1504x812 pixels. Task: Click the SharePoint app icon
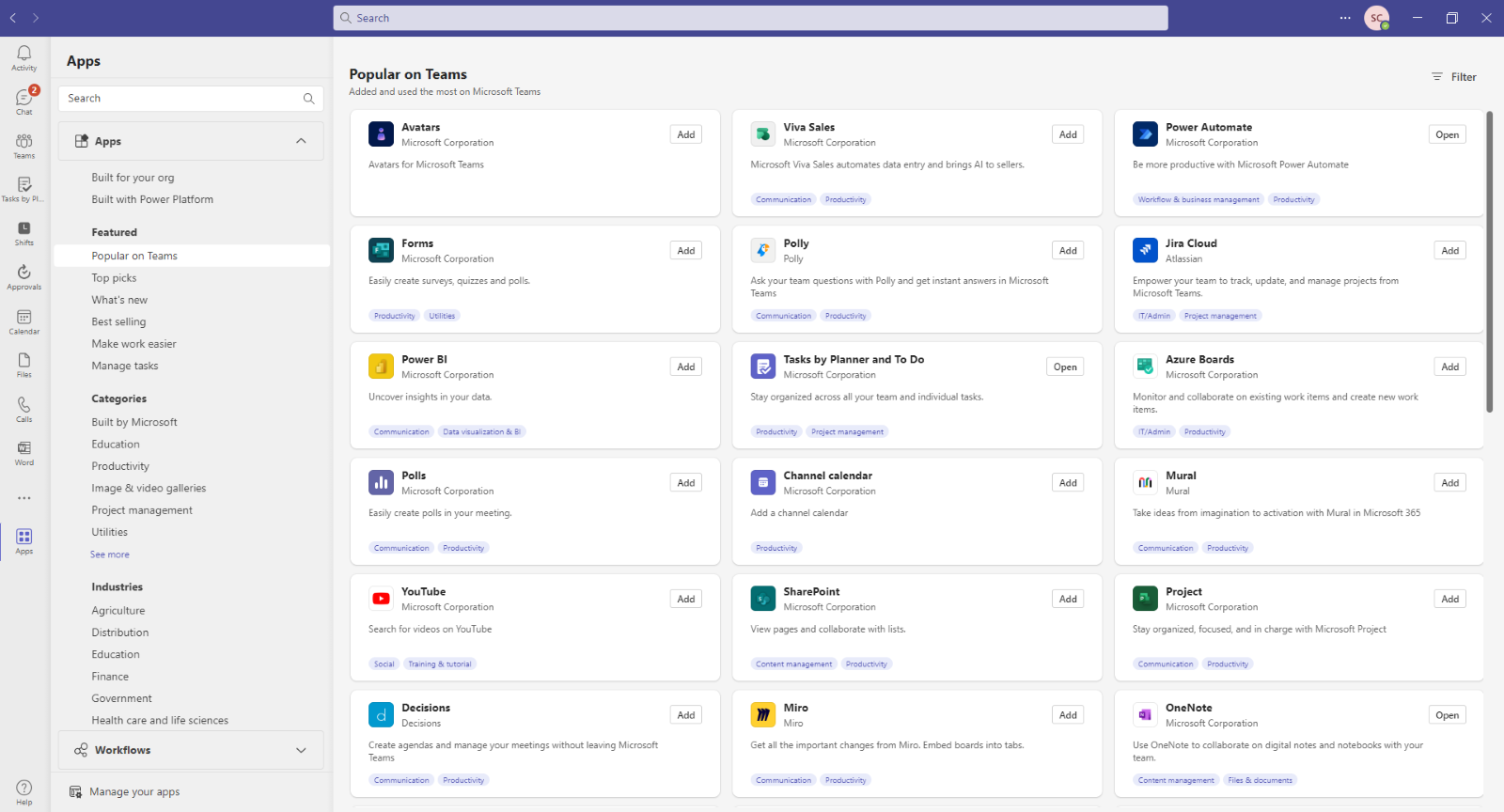tap(763, 599)
